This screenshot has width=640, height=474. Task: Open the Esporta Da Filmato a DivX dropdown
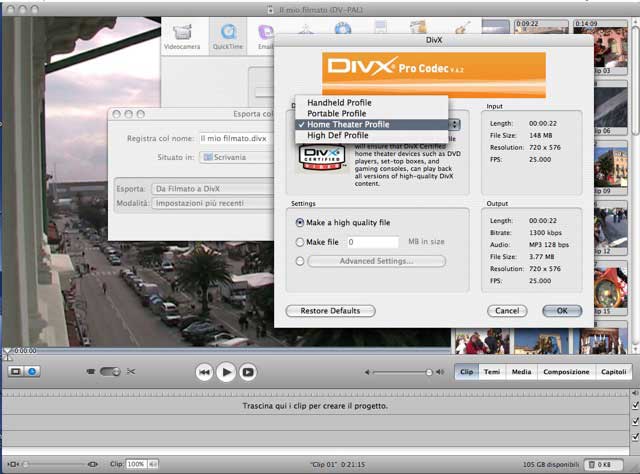point(212,189)
